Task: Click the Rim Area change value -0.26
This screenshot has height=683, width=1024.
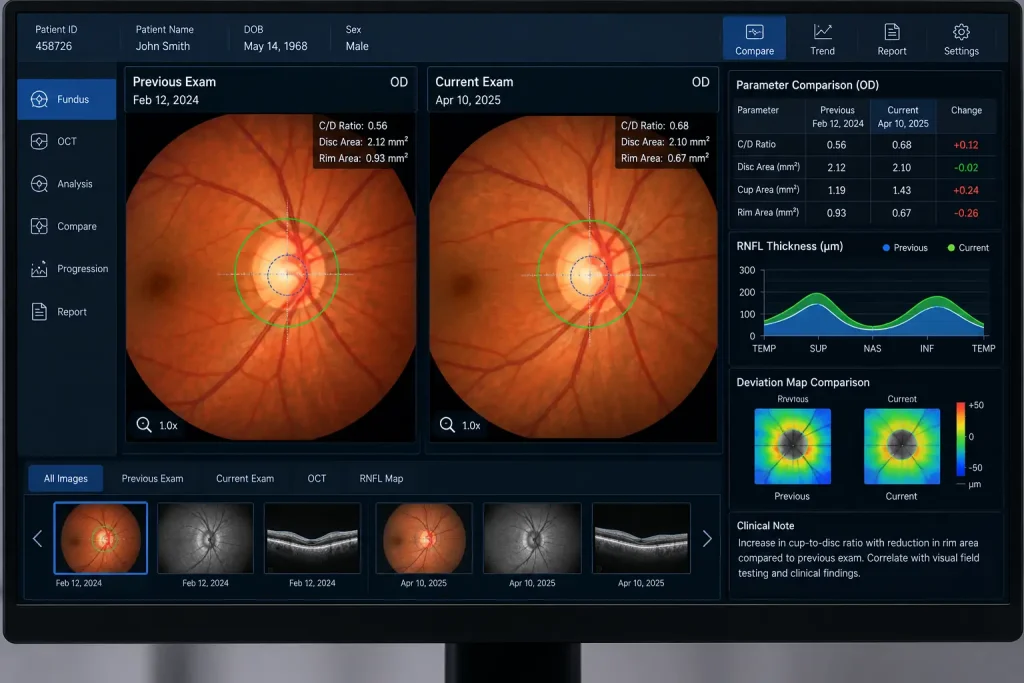Action: [965, 214]
